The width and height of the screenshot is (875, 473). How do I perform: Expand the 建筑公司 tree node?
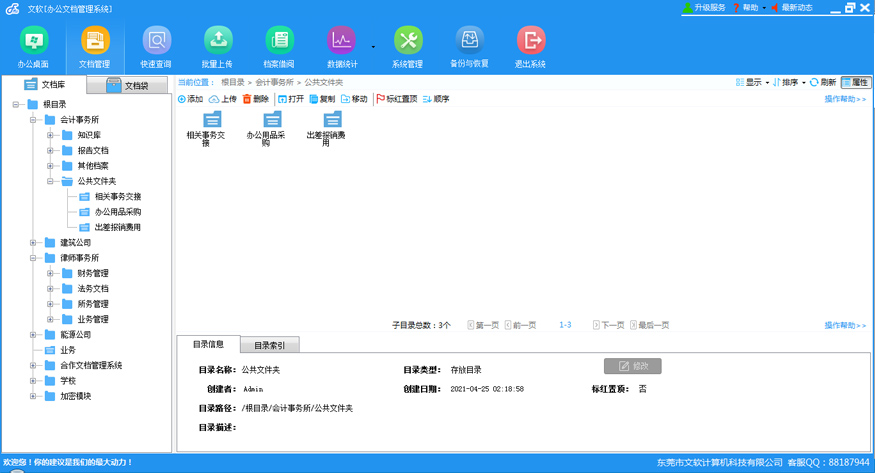(x=33, y=242)
